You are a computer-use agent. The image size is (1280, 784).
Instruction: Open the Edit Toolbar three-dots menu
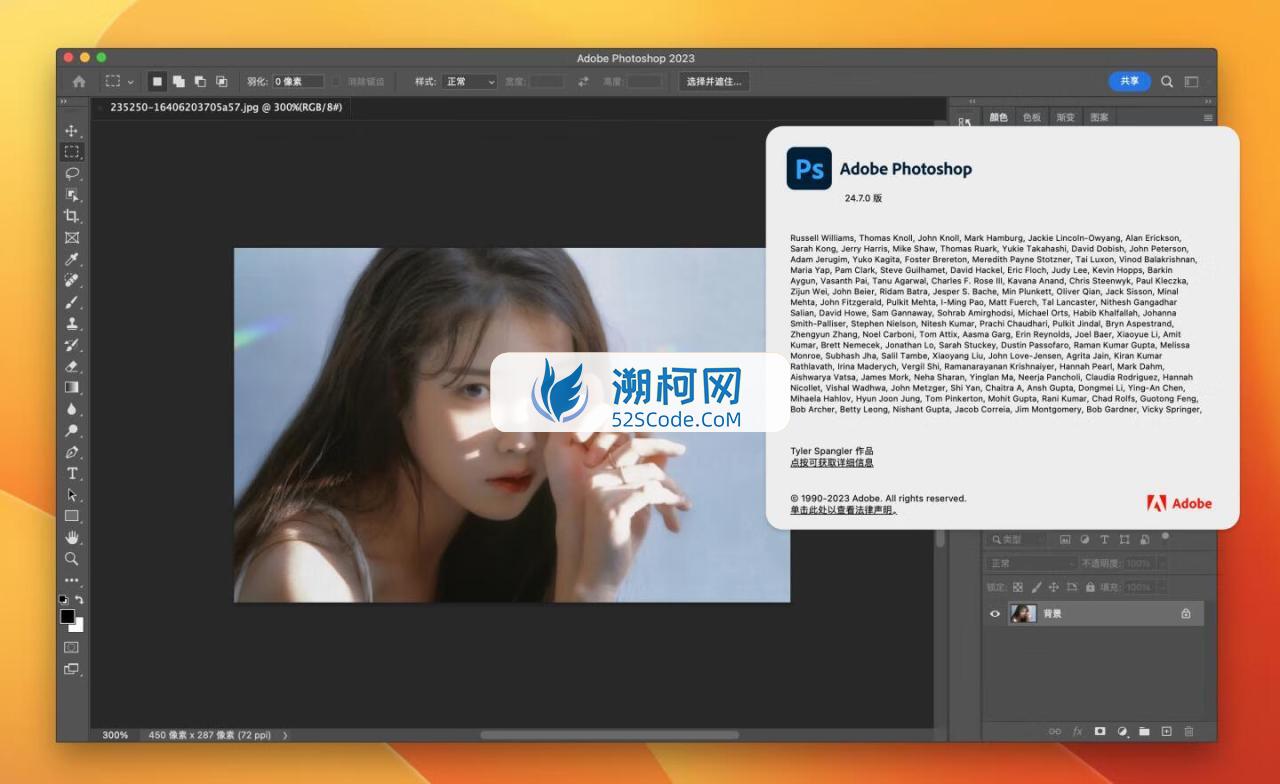coord(71,580)
